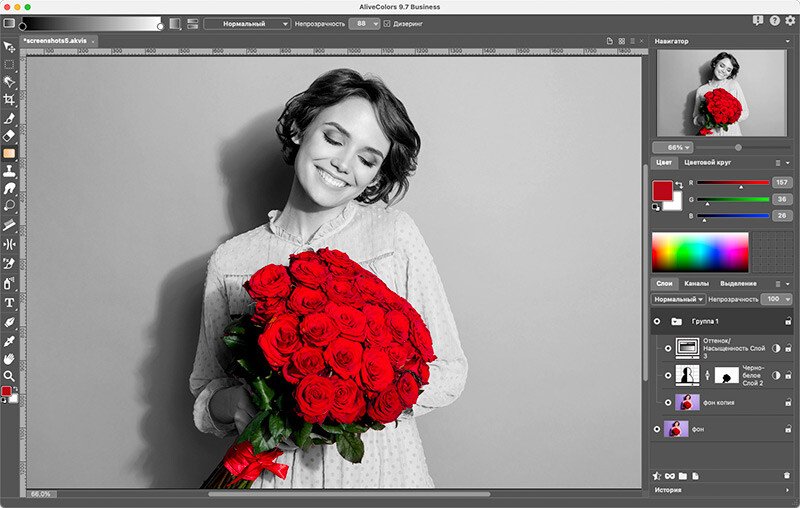Screen dimensions: 800x508
Task: Toggle the Дизеринг checkbox
Action: click(388, 23)
